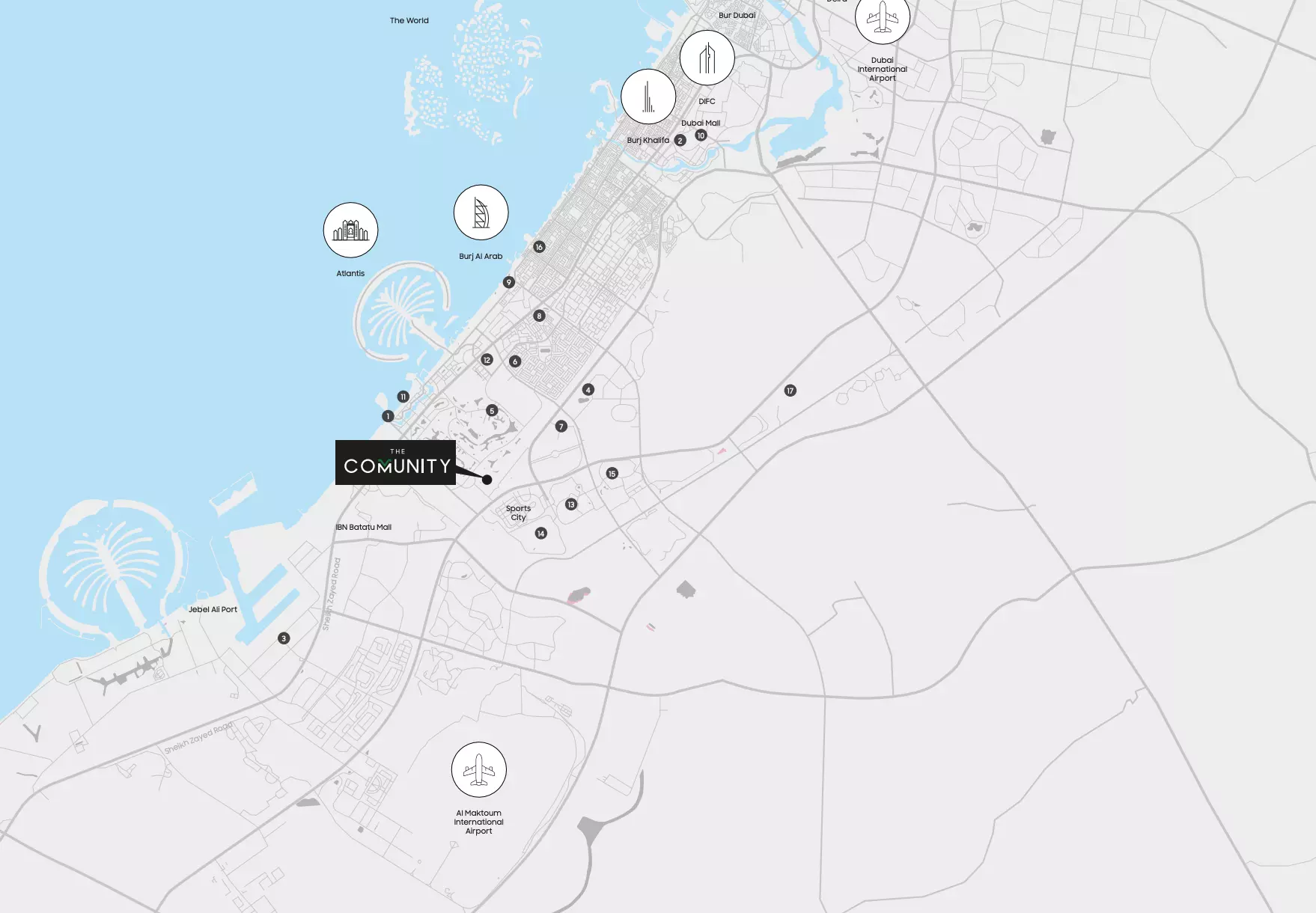Click the Al Maktoum International Airport icon

coord(479,769)
